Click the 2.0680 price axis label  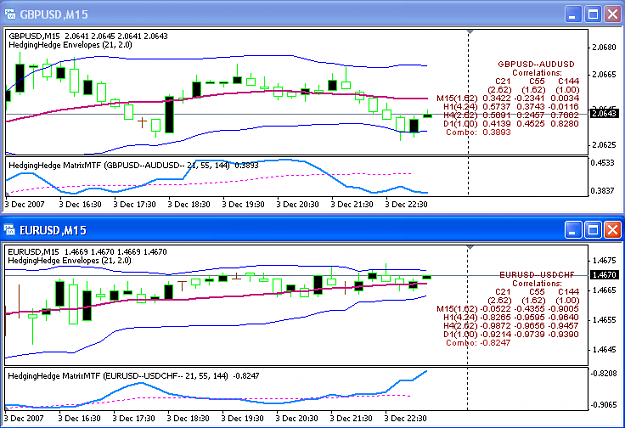(x=604, y=47)
